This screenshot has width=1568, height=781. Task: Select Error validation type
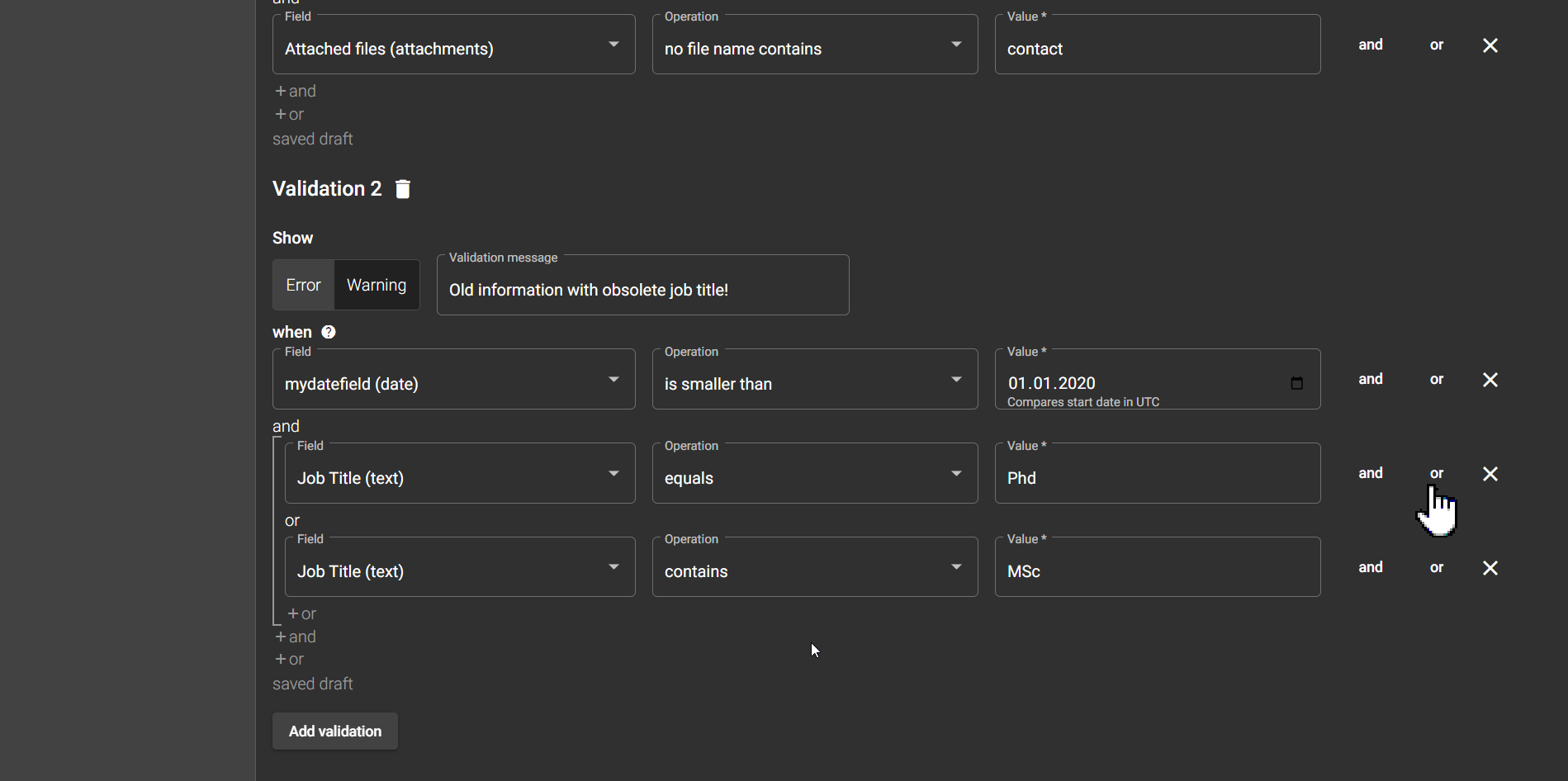[303, 285]
